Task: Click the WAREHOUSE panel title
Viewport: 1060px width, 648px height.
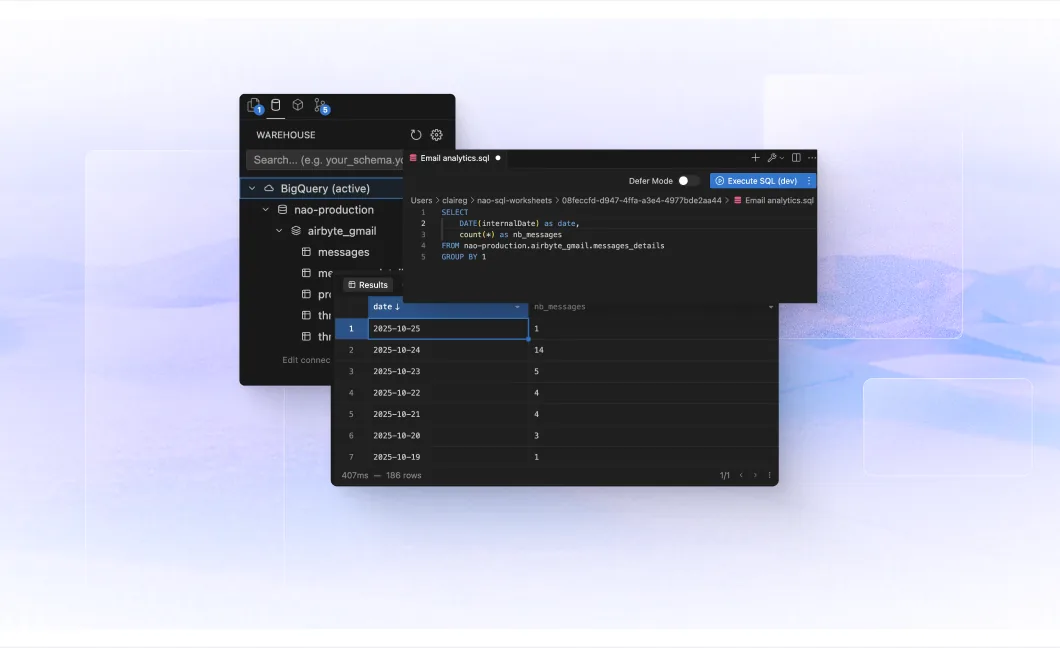Action: pos(285,135)
